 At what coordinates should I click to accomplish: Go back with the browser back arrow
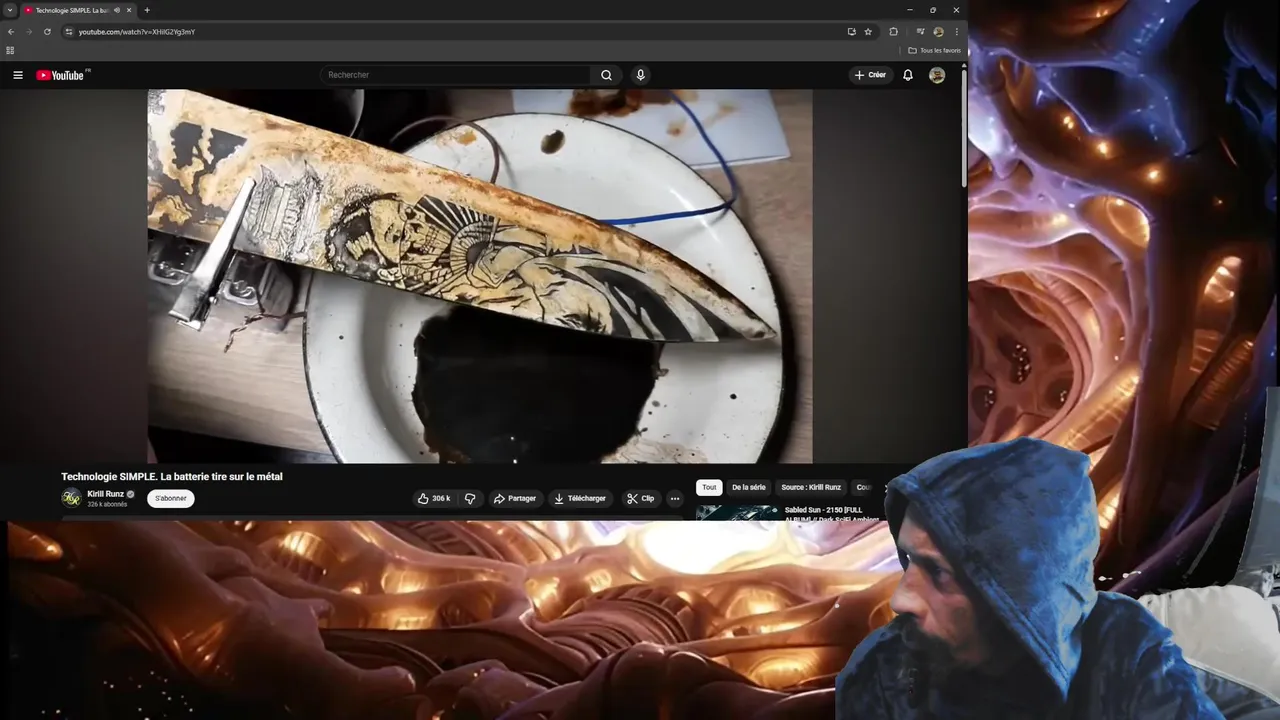click(11, 32)
